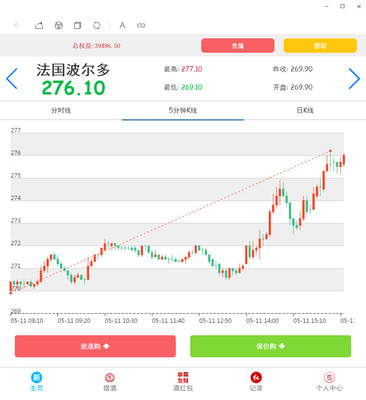
Task: Show the previous product with the left chevron
Action: coord(12,79)
